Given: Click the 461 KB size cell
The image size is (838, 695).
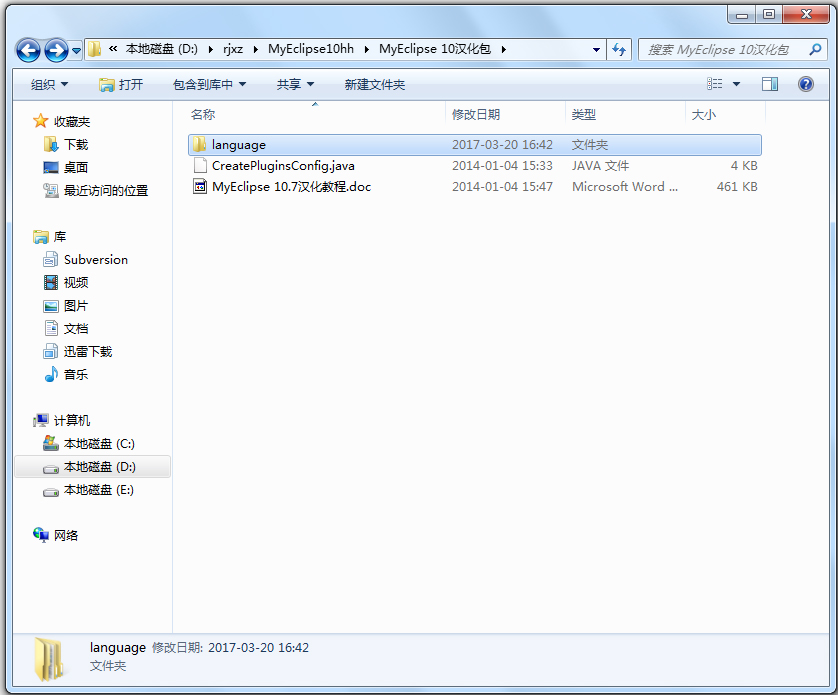Looking at the screenshot, I should (737, 187).
